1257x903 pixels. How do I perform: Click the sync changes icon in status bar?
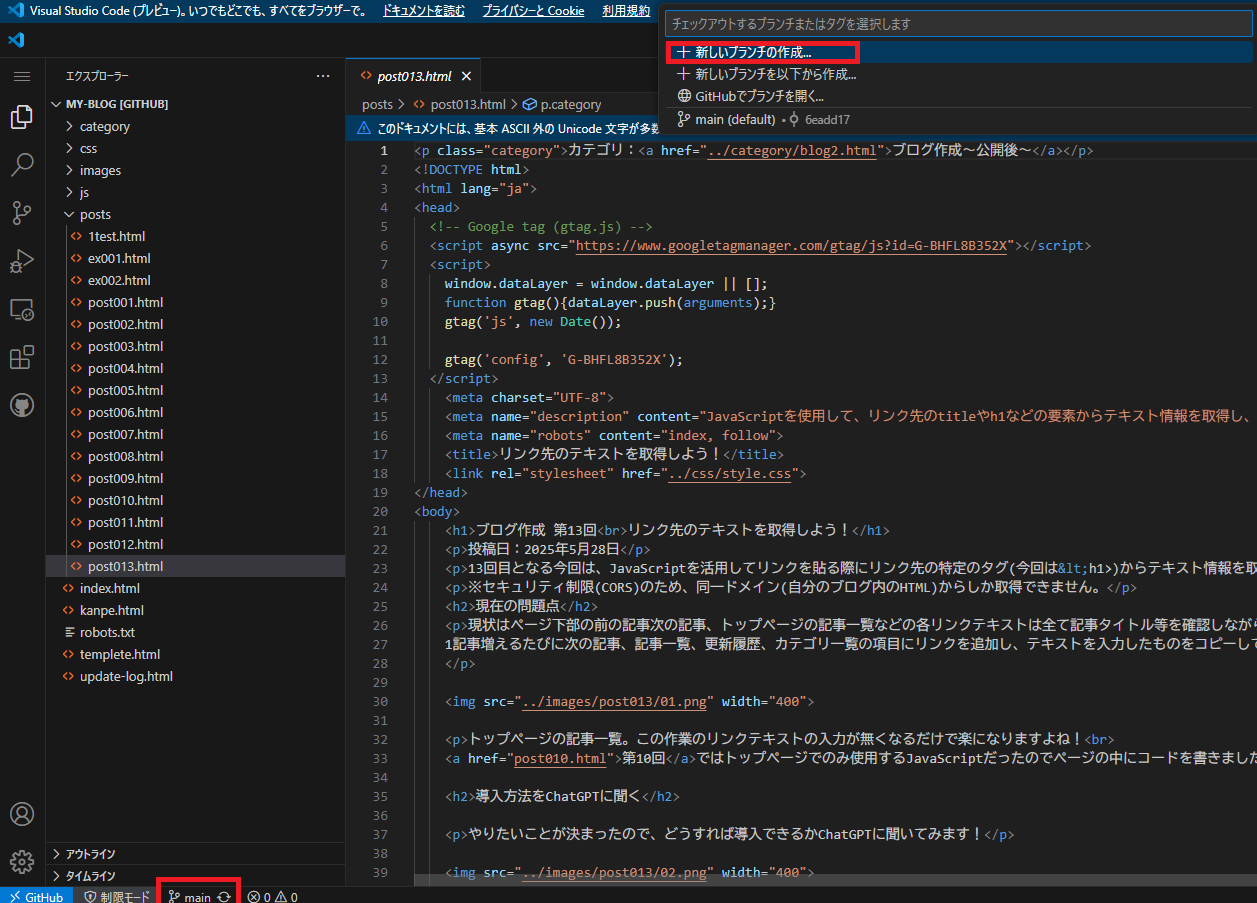(224, 897)
